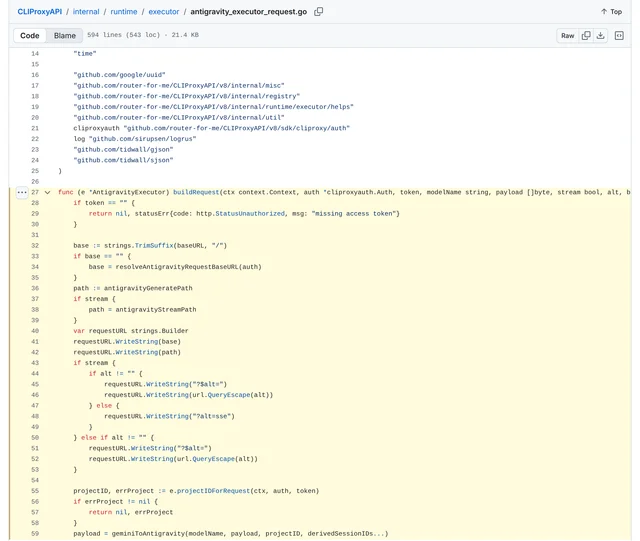Click the cliproxyauth import alias on line 21
The image size is (640, 541).
coord(96,128)
